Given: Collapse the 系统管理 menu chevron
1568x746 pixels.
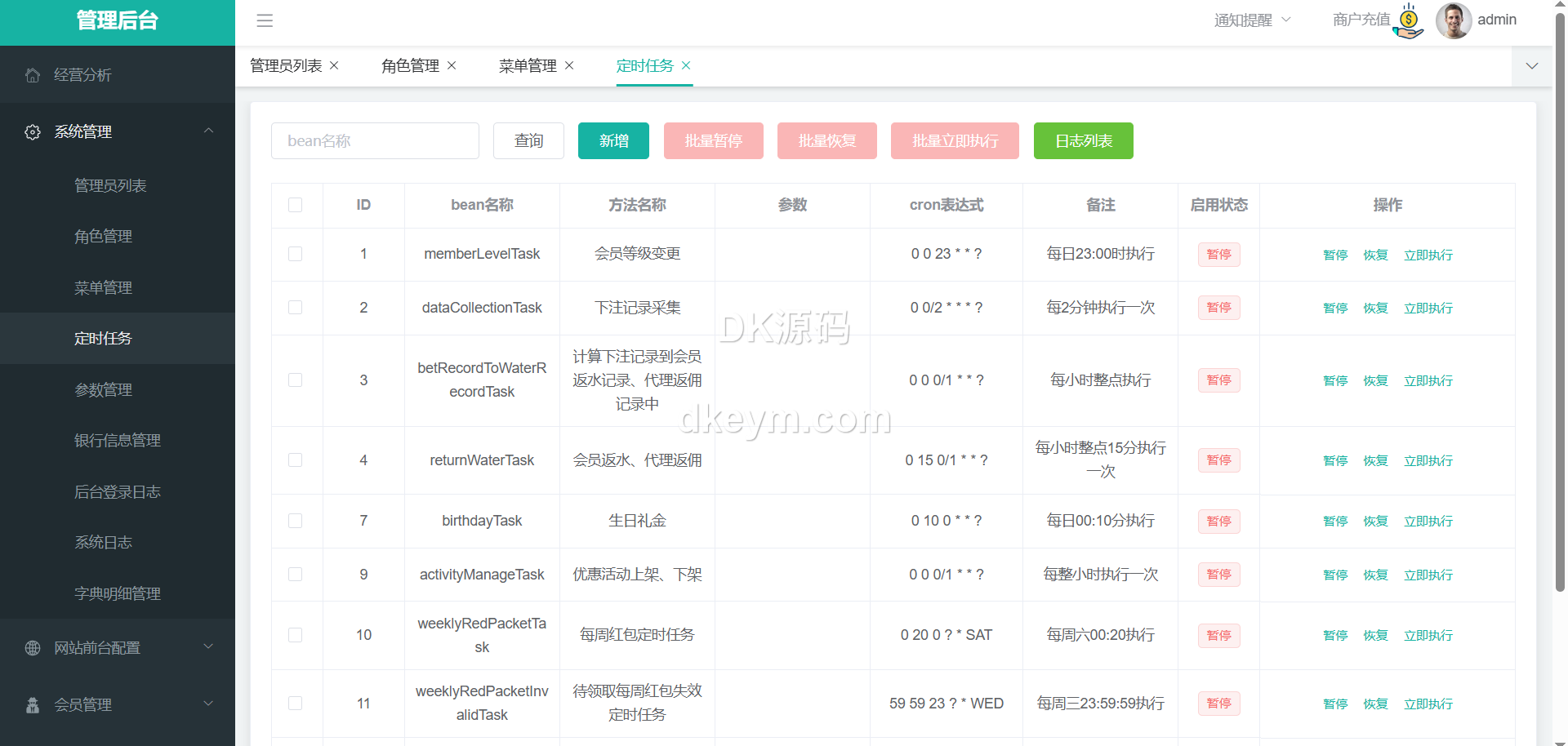Looking at the screenshot, I should (208, 131).
